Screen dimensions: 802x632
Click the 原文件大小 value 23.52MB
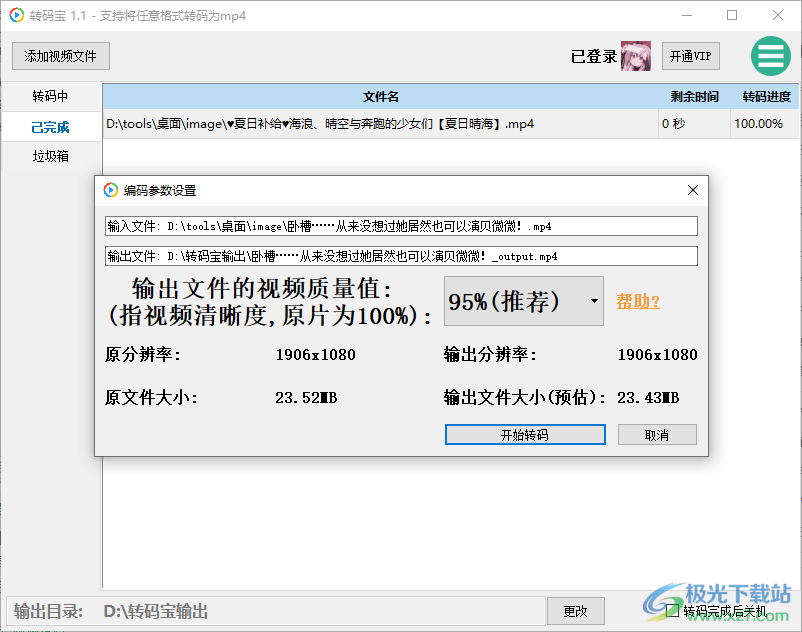click(306, 398)
